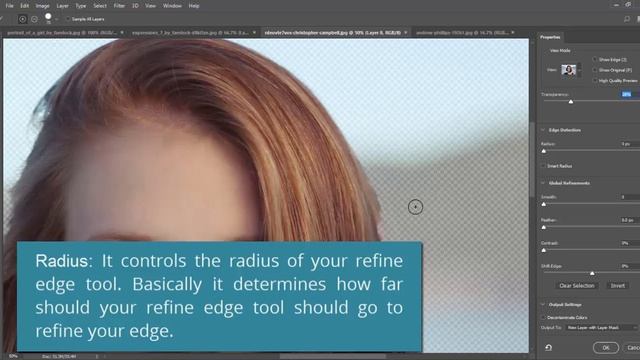Viewport: 640px width, 360px height.
Task: Open the brush size preset picker
Action: tap(48, 18)
